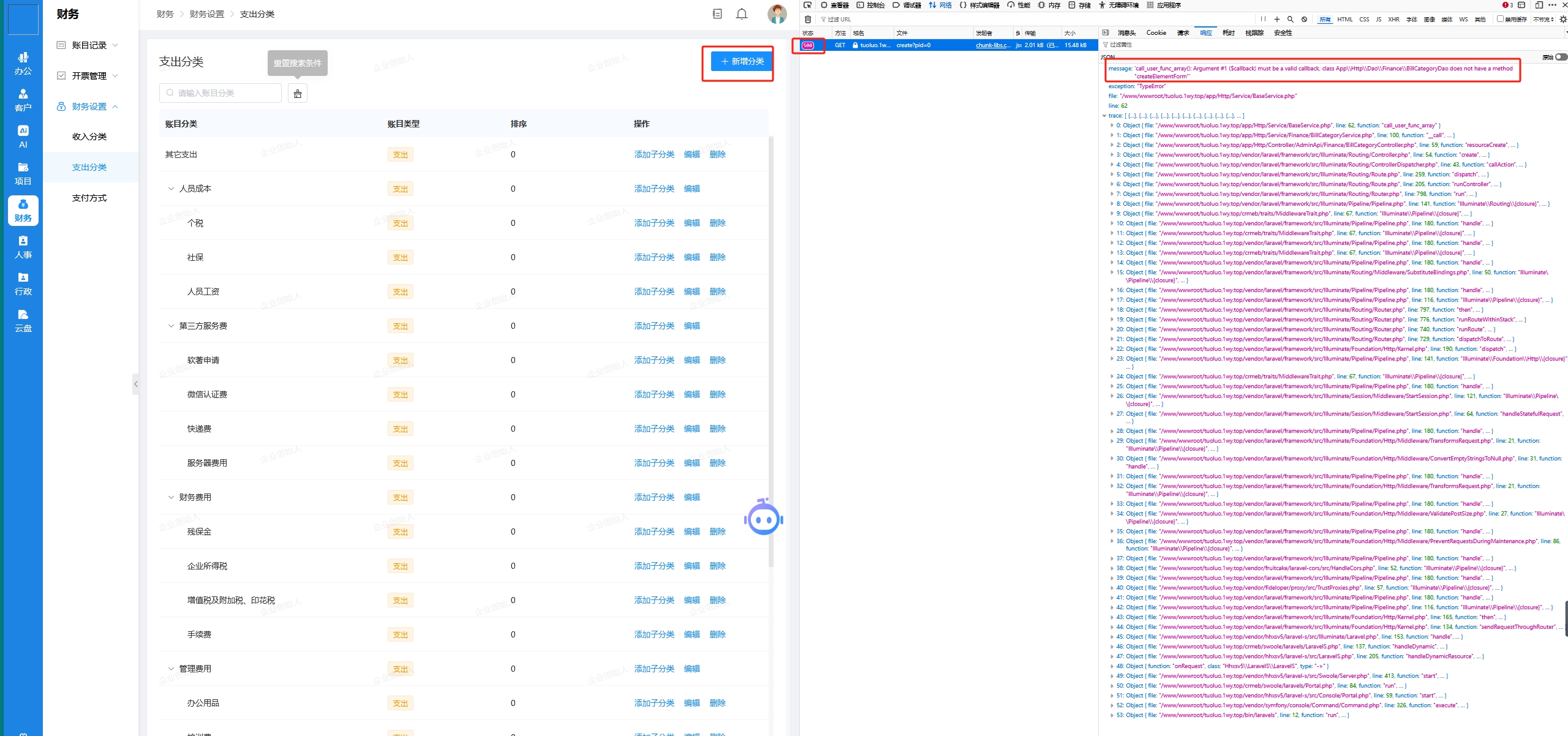1568x736 pixels.
Task: Open the 不节流 throttling dropdown
Action: click(1543, 19)
